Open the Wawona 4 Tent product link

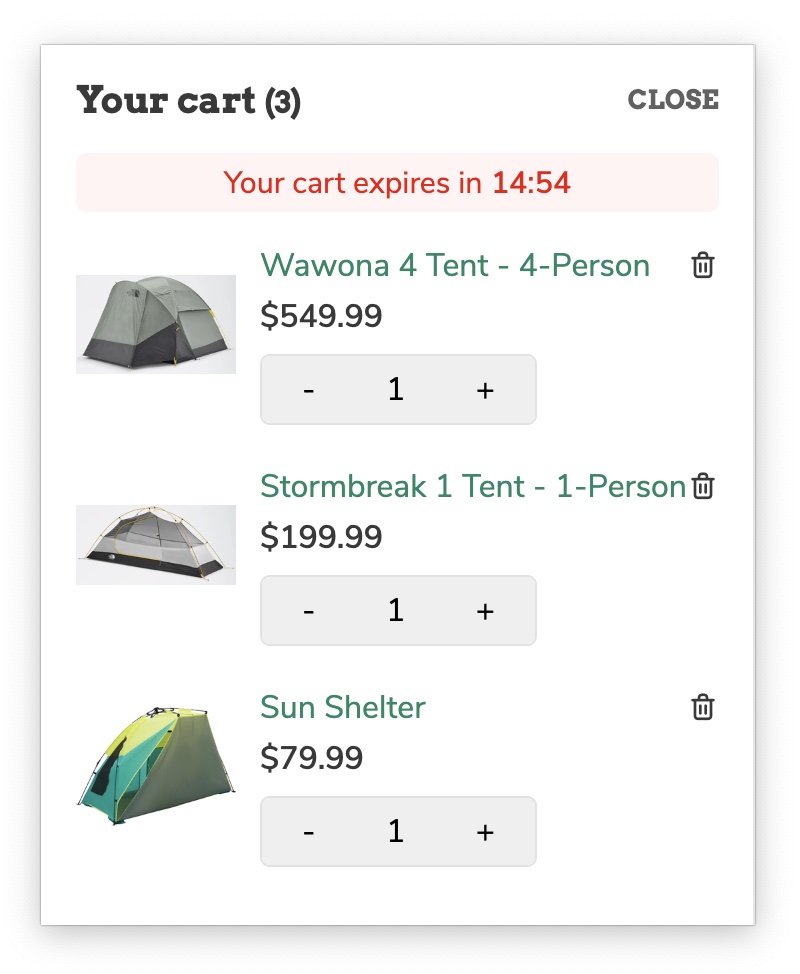click(x=455, y=266)
